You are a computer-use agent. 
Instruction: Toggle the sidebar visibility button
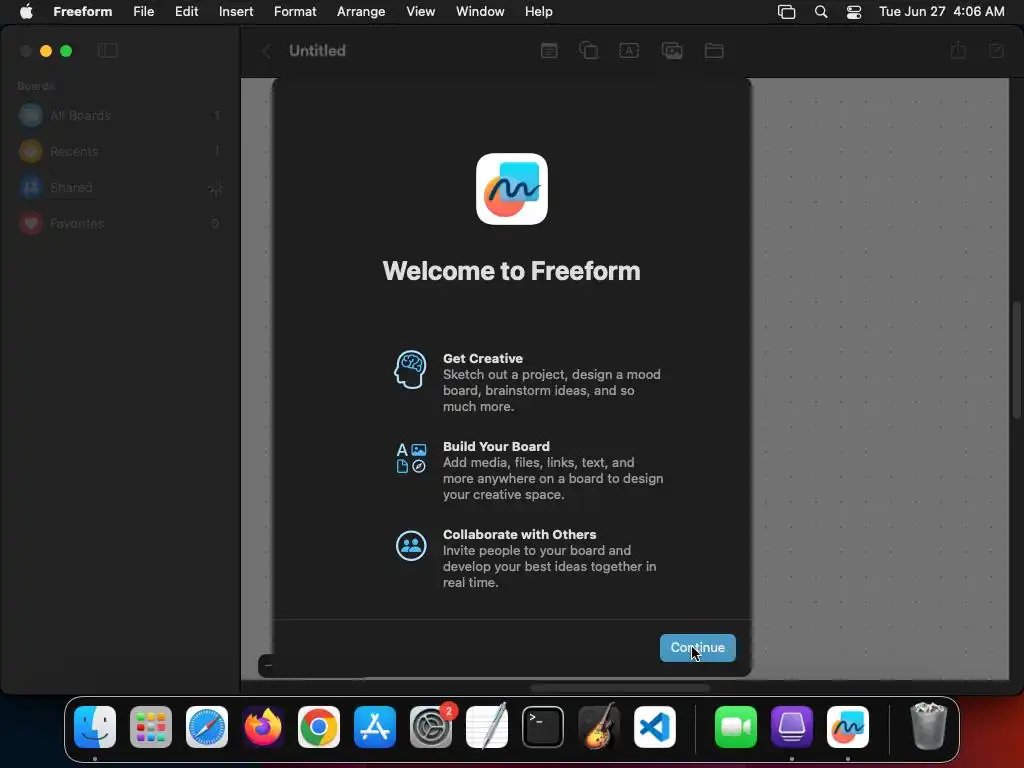click(108, 50)
